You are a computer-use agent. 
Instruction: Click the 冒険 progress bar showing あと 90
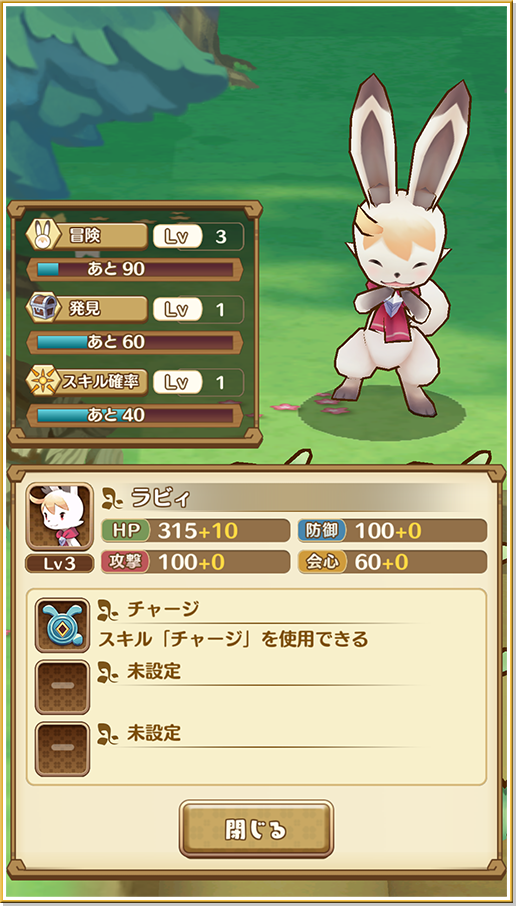click(135, 269)
